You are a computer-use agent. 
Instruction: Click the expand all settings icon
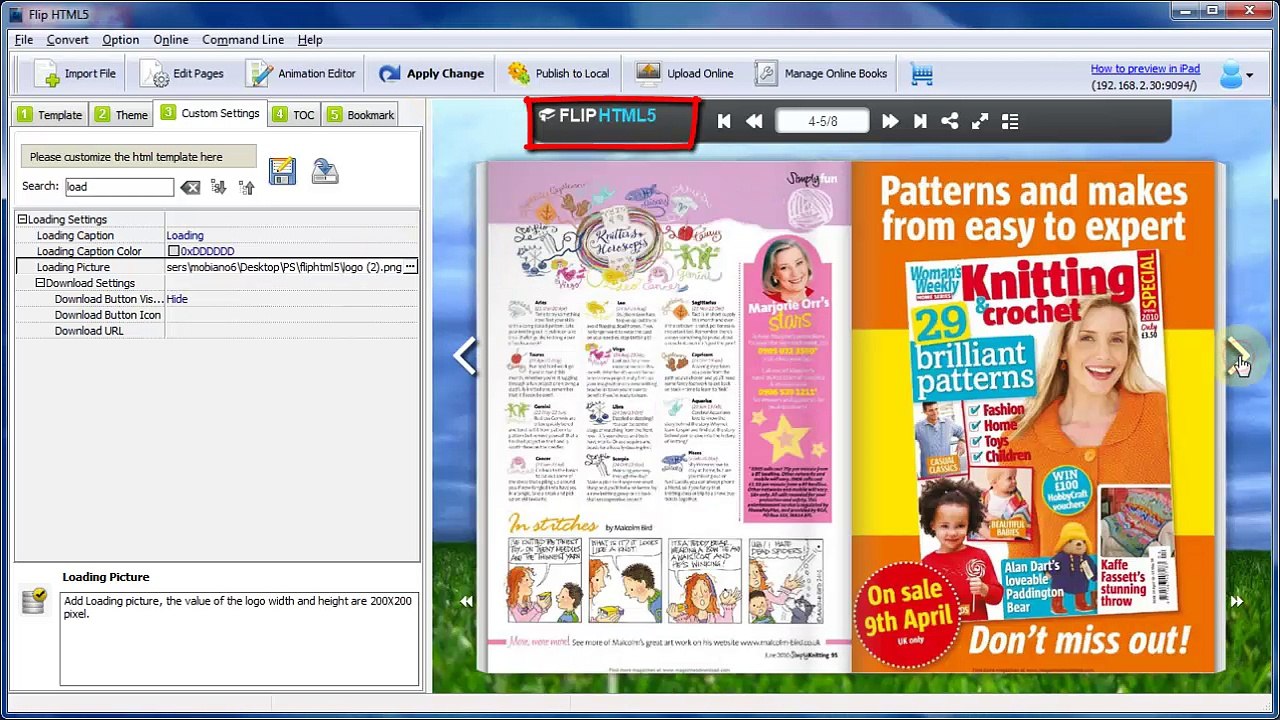click(x=218, y=187)
